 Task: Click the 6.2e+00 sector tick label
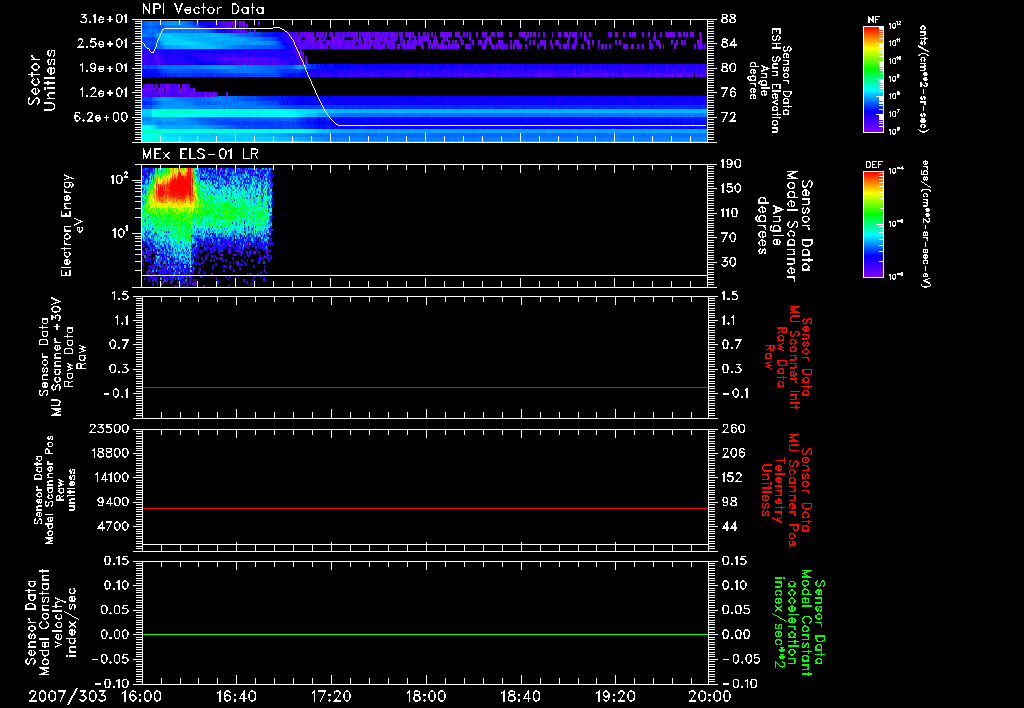(x=103, y=117)
